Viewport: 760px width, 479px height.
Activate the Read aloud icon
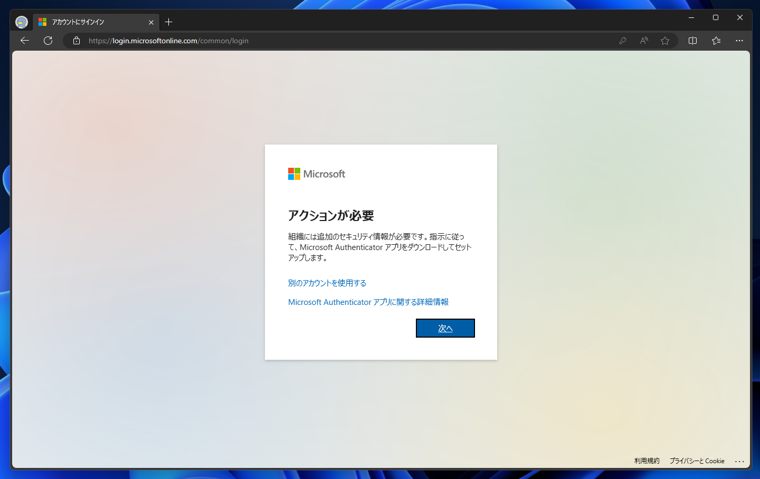[x=644, y=41]
